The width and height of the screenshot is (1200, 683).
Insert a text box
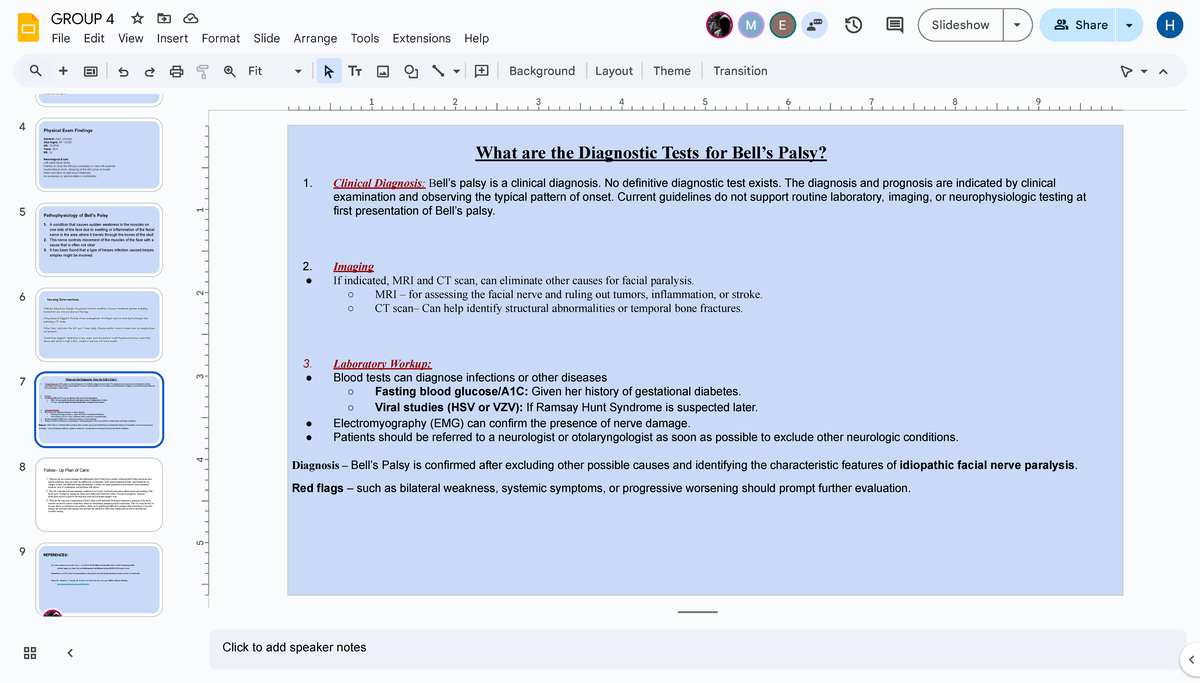point(356,71)
